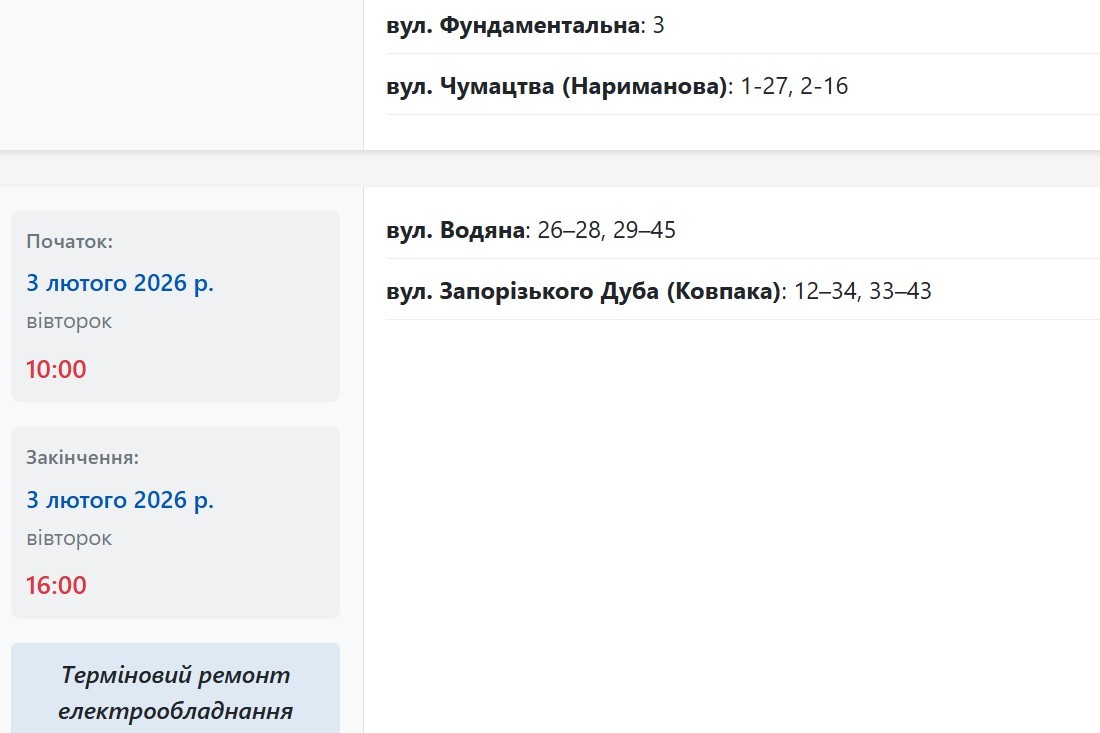Image resolution: width=1100 pixels, height=733 pixels.
Task: Click the start date under "Початок"
Action: pyautogui.click(x=120, y=284)
